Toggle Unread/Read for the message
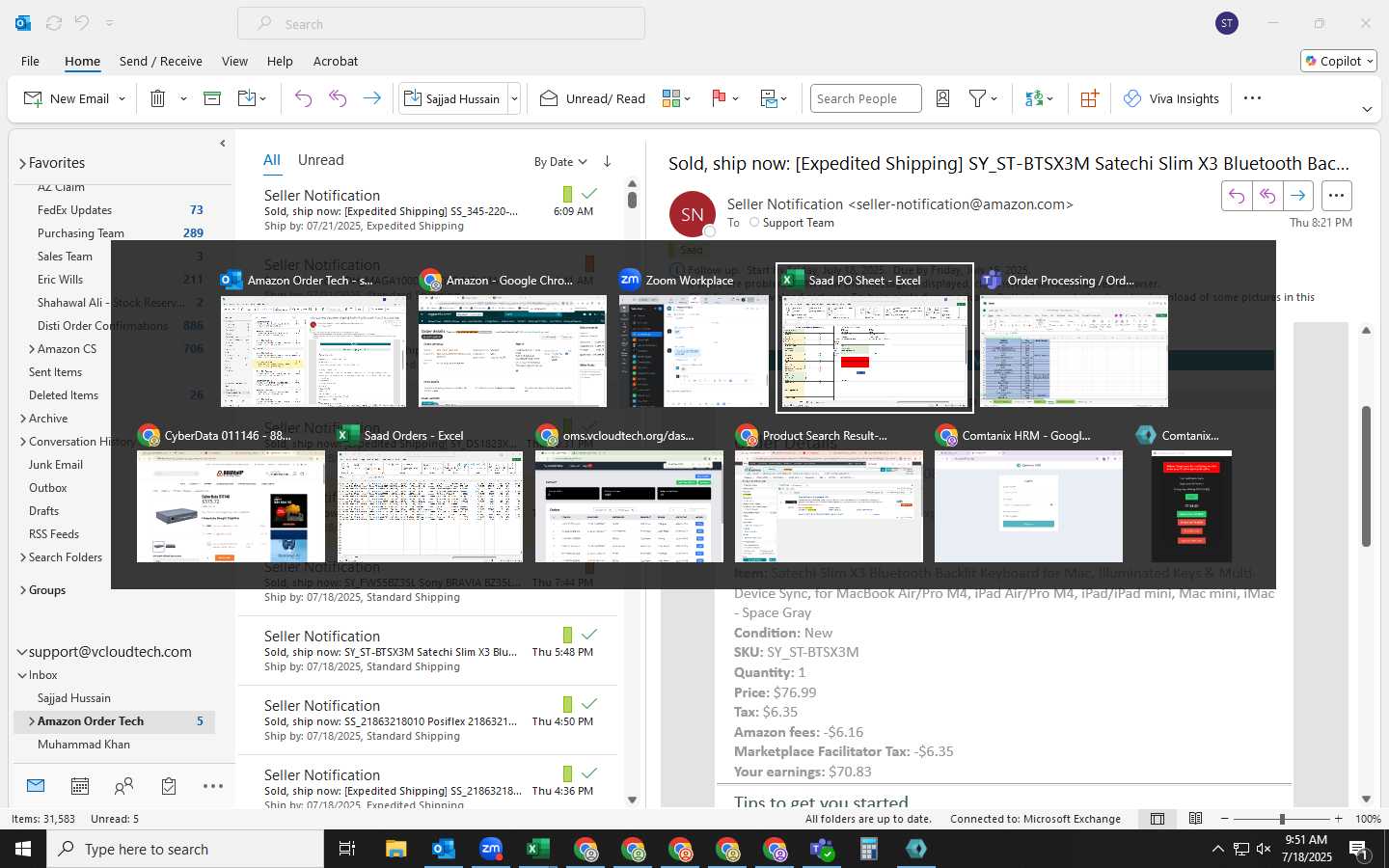 [592, 98]
